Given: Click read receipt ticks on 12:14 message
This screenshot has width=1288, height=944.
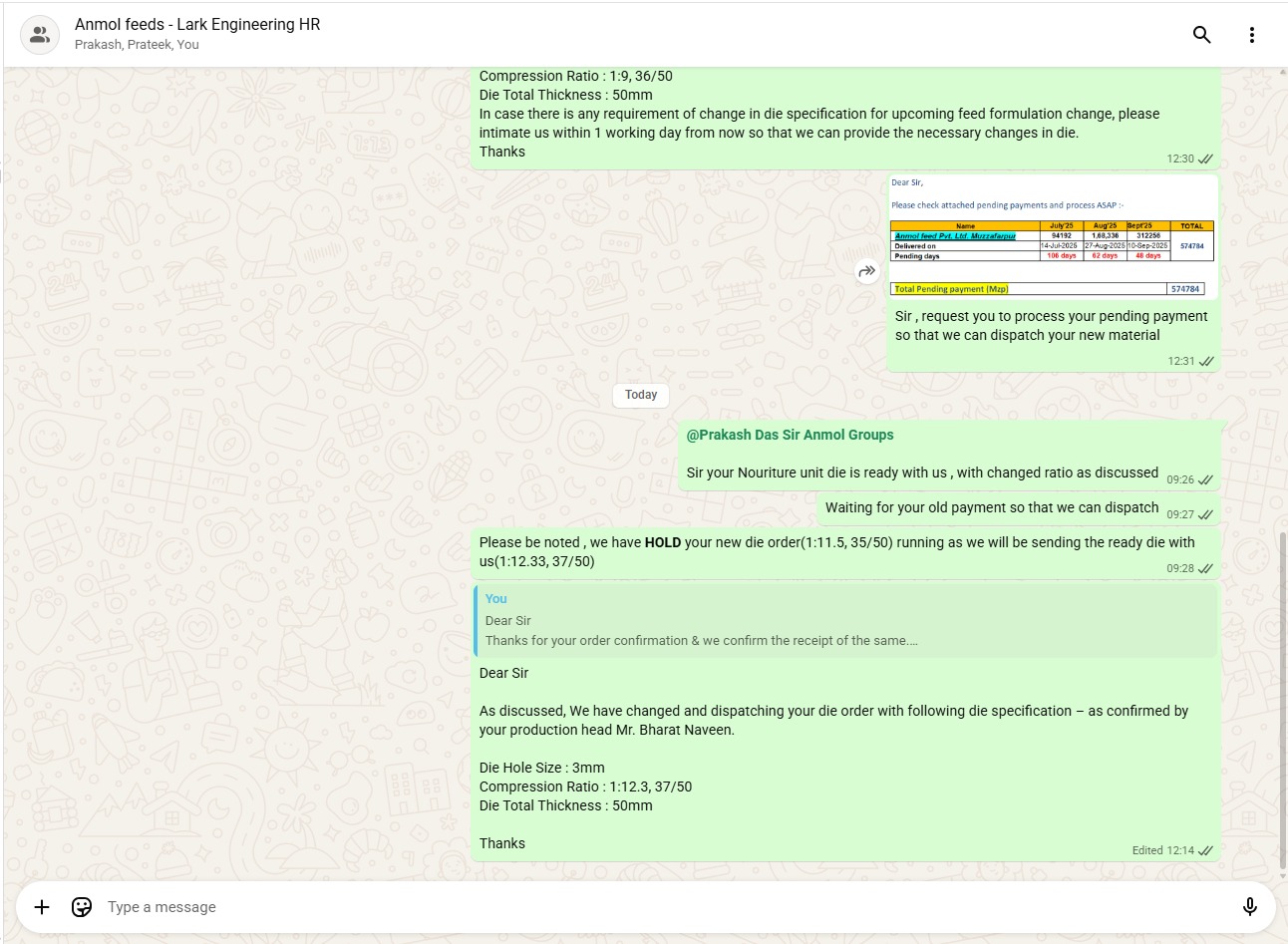Looking at the screenshot, I should tap(1205, 850).
